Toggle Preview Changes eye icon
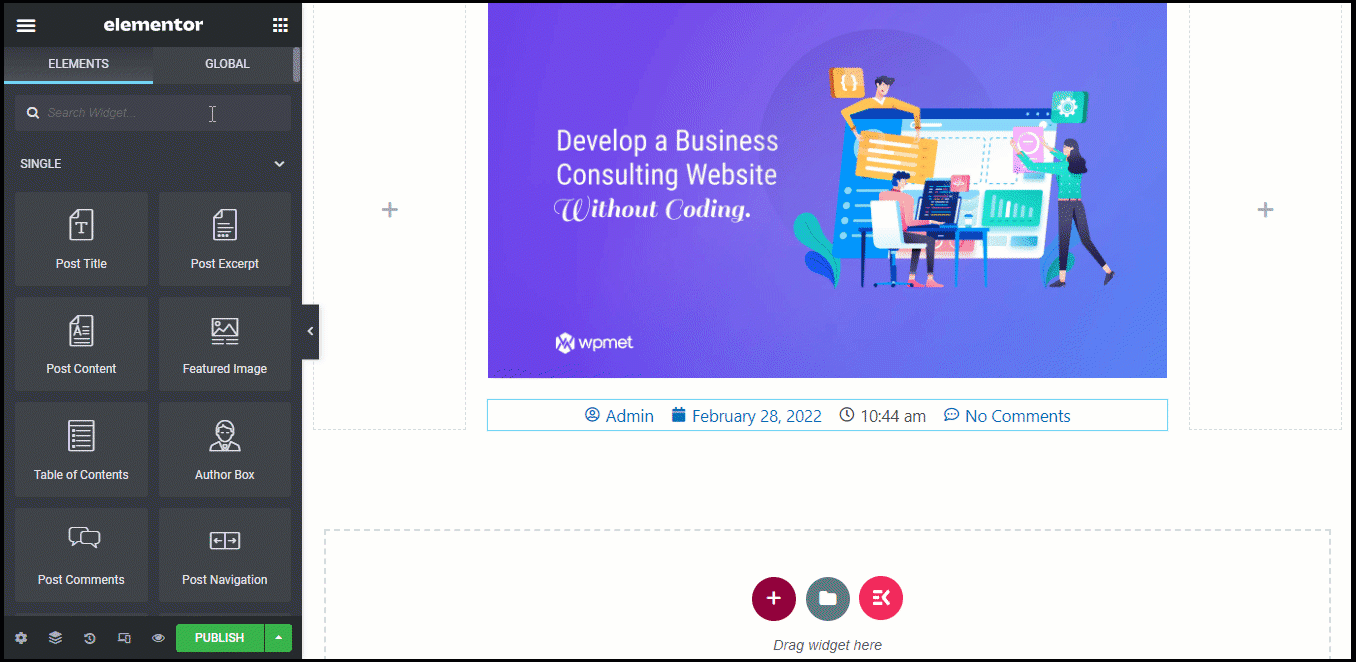 pos(158,638)
